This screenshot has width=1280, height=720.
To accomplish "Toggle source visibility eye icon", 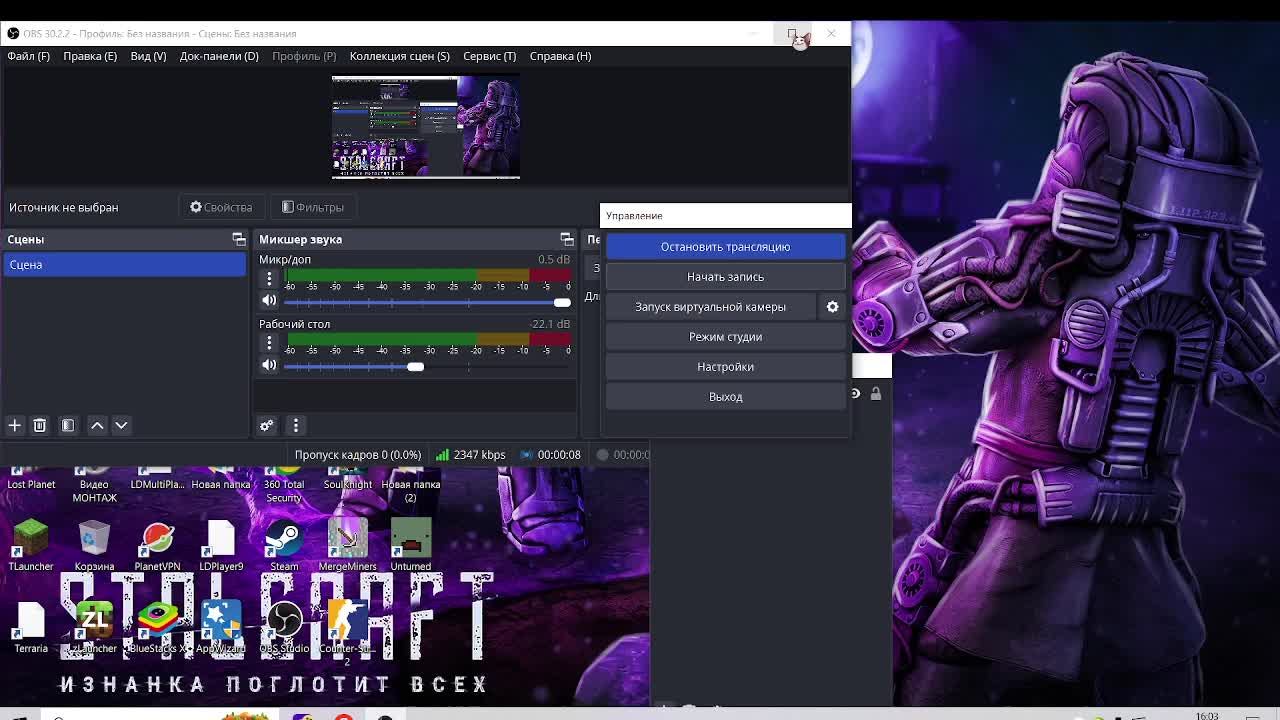I will pyautogui.click(x=855, y=394).
